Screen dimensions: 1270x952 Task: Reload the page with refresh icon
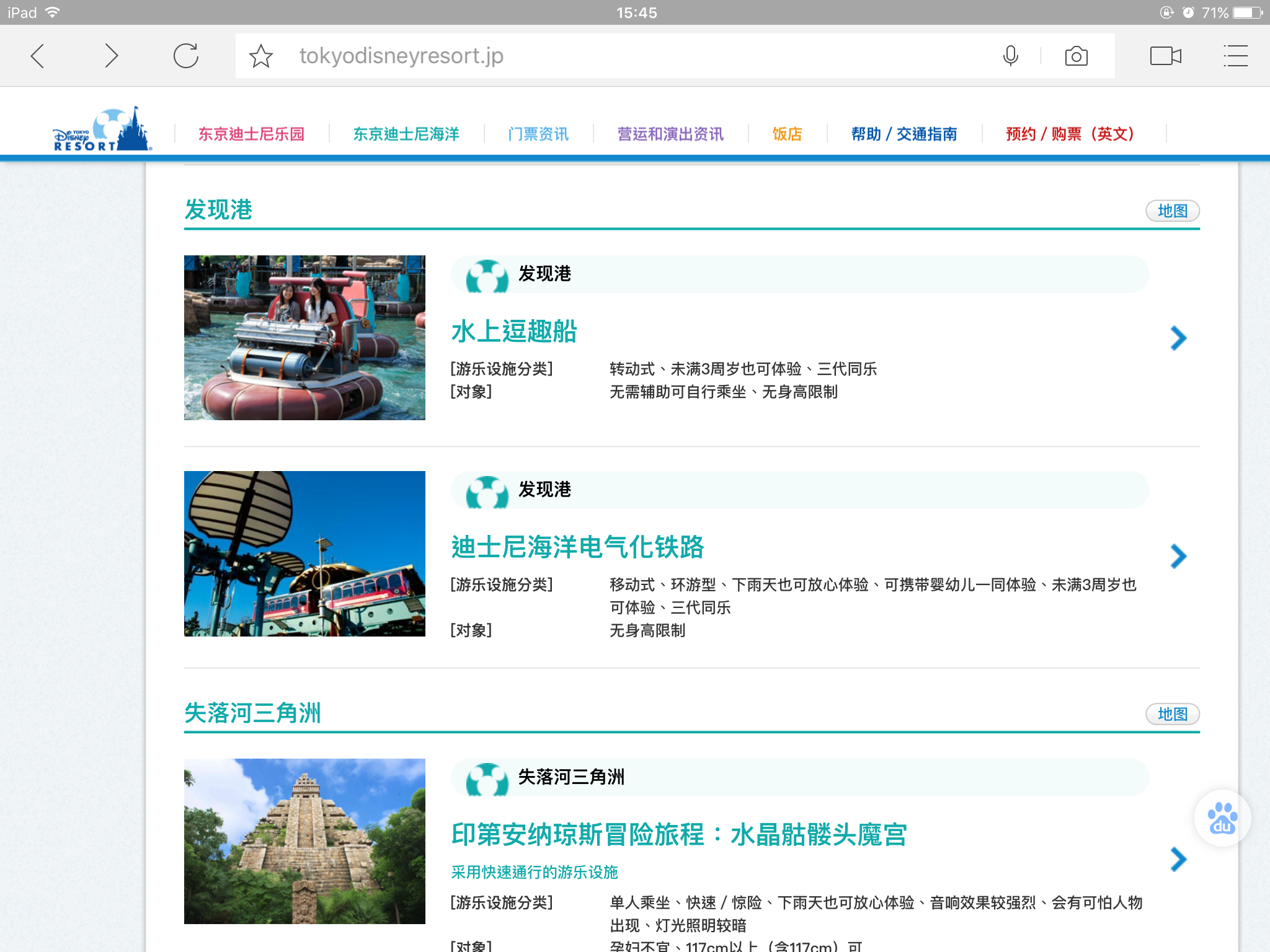(x=186, y=56)
